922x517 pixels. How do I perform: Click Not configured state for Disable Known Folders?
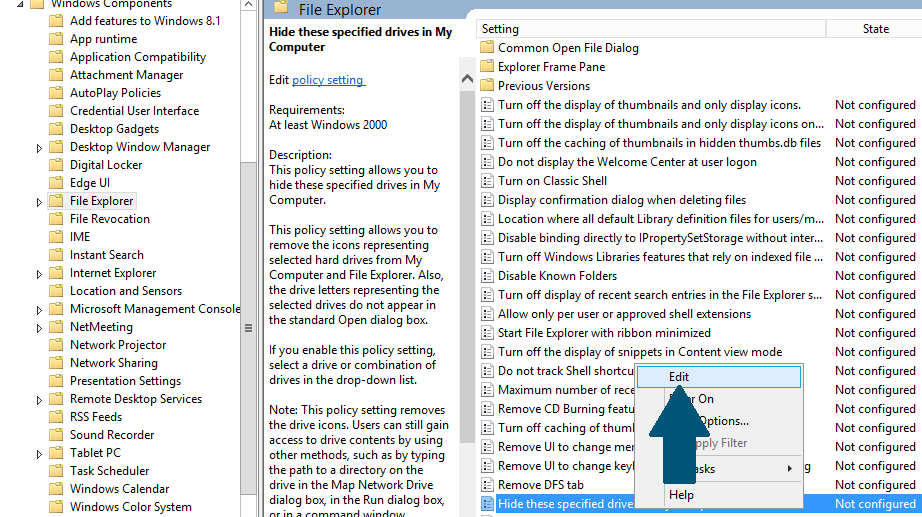[875, 276]
